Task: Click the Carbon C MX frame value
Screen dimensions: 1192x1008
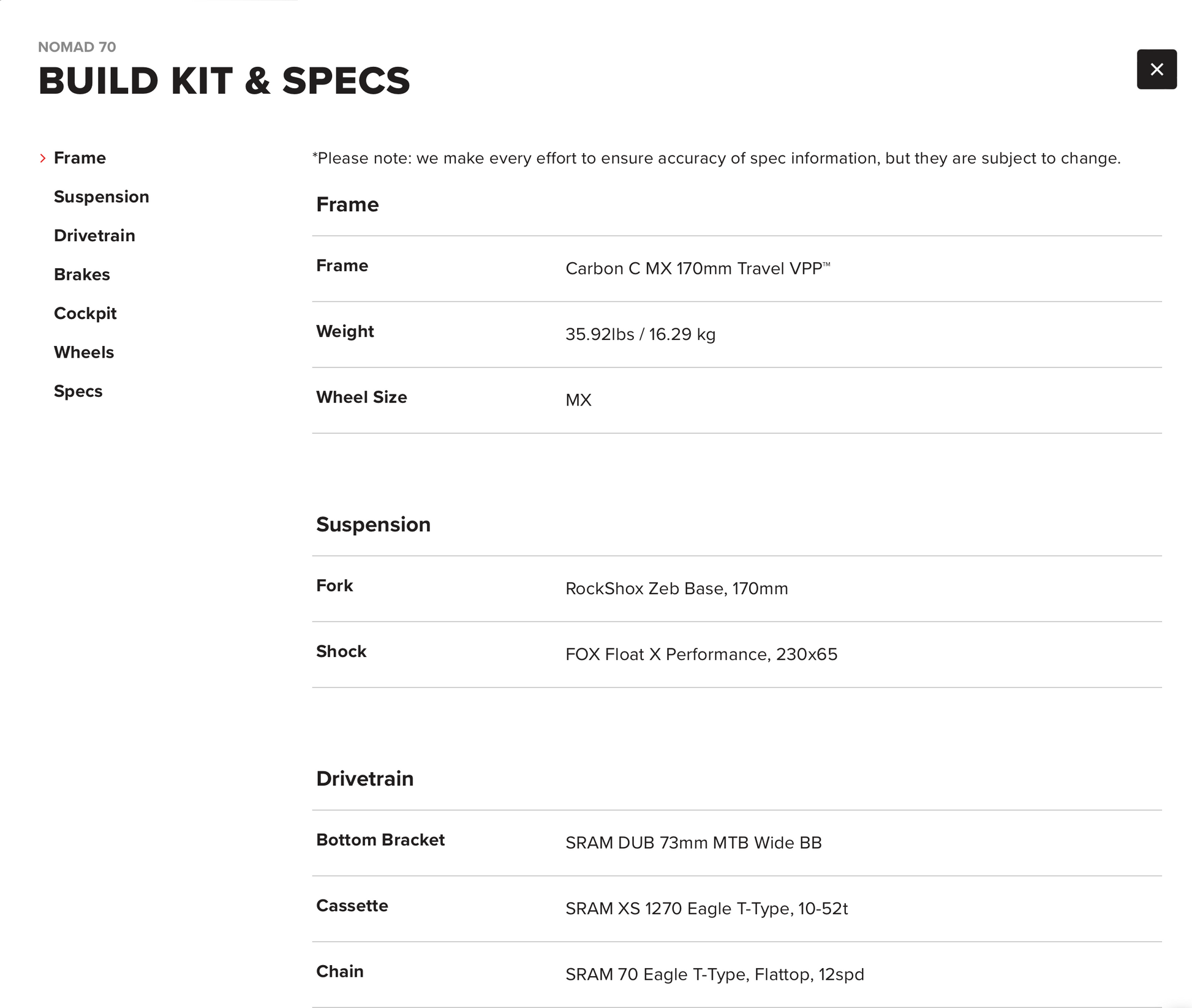Action: (x=697, y=269)
